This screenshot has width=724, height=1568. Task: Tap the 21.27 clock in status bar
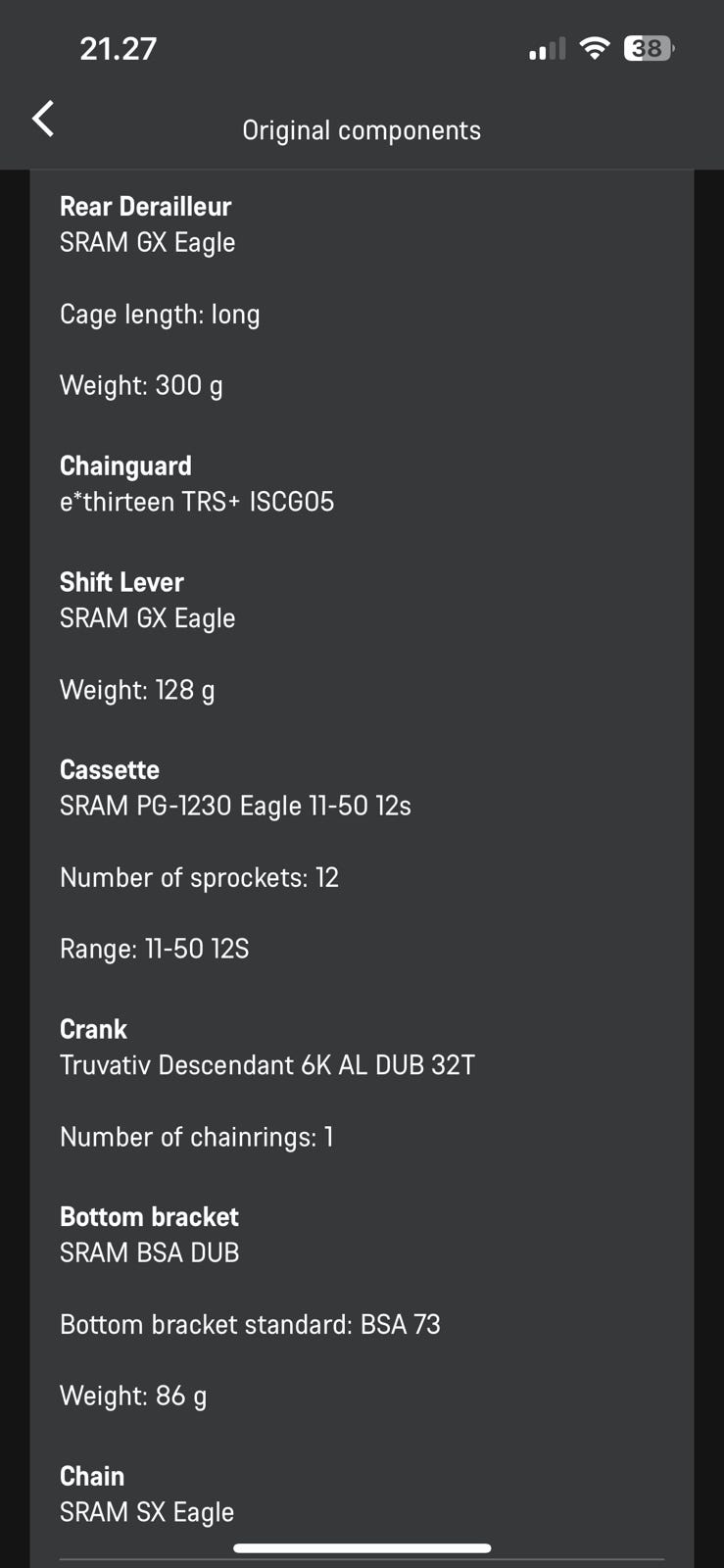click(x=119, y=49)
